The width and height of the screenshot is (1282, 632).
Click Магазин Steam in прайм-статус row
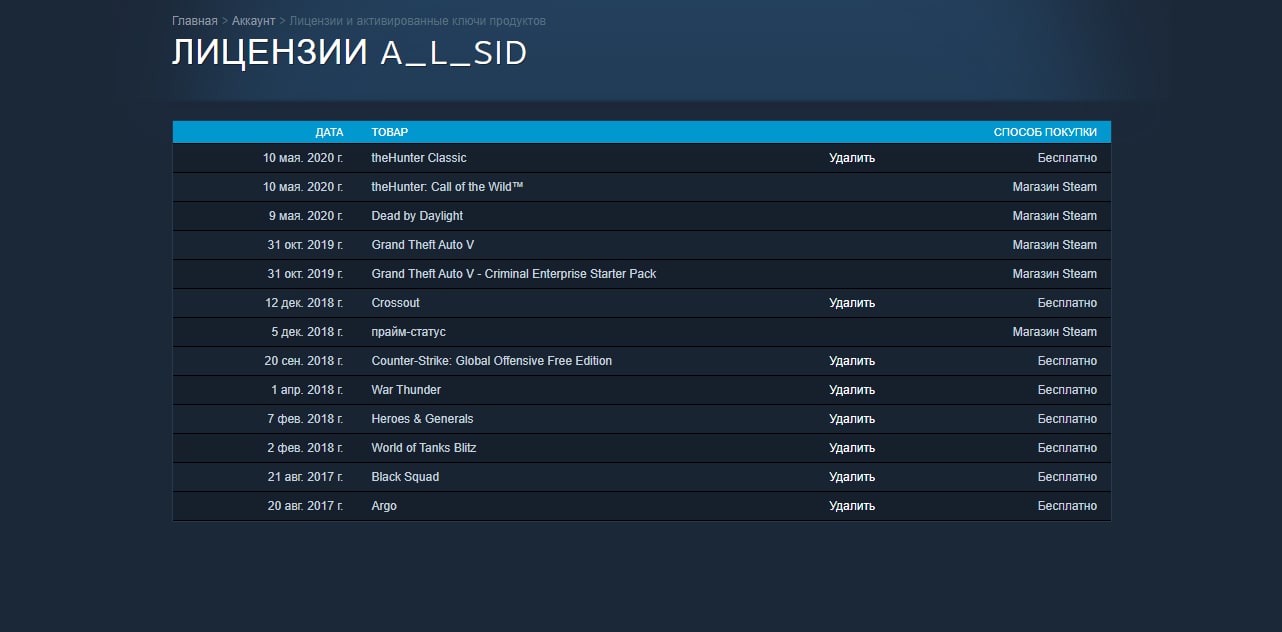1054,332
